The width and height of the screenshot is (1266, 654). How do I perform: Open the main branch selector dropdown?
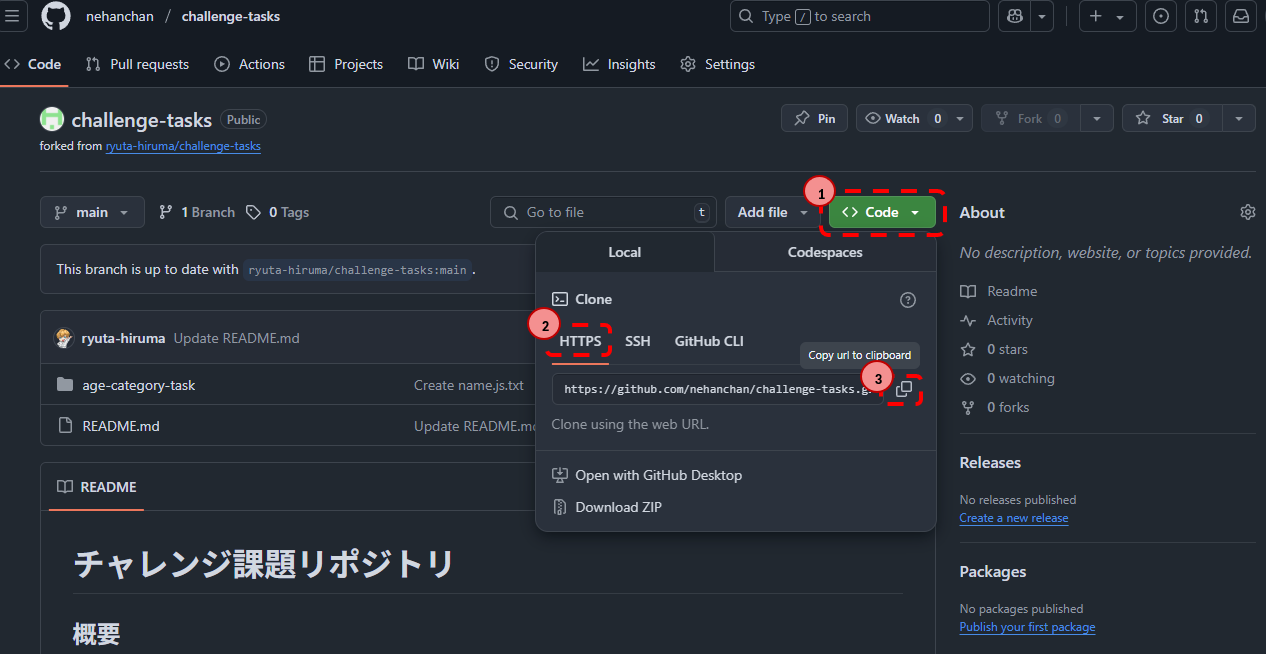click(x=92, y=212)
